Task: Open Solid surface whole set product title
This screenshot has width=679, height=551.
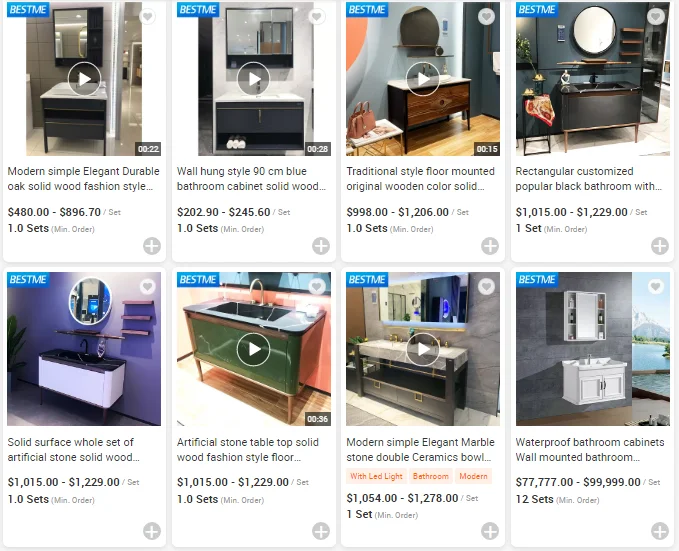Action: [x=74, y=450]
